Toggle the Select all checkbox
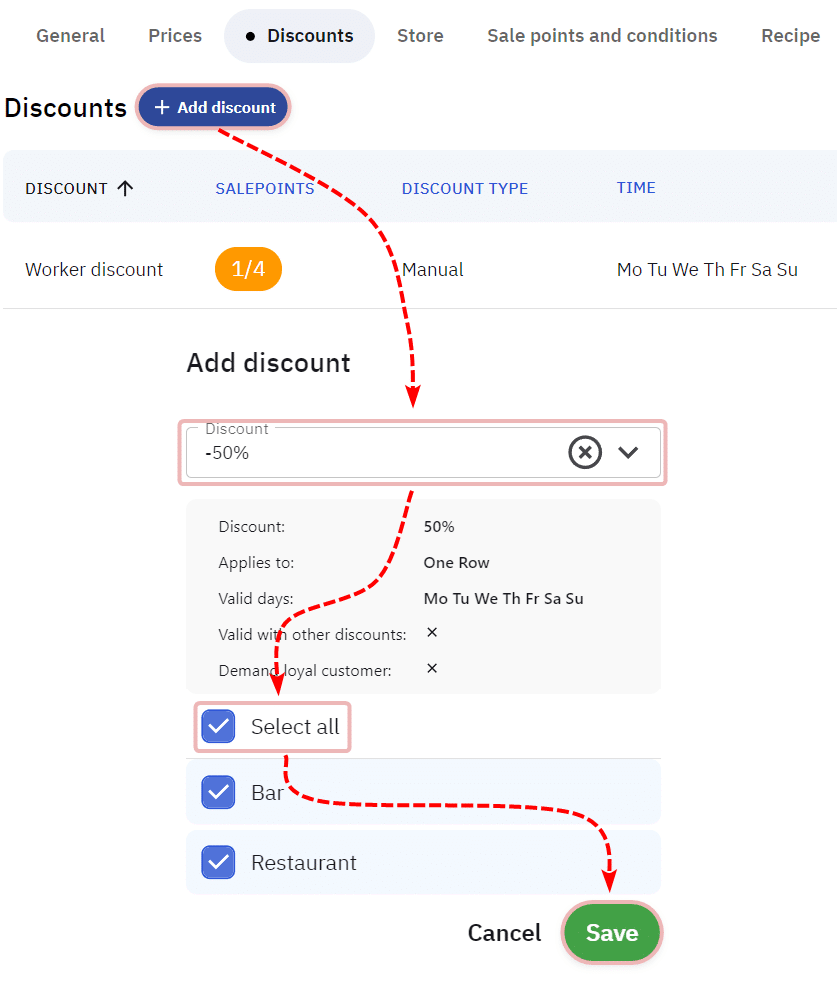The image size is (837, 982). point(218,727)
